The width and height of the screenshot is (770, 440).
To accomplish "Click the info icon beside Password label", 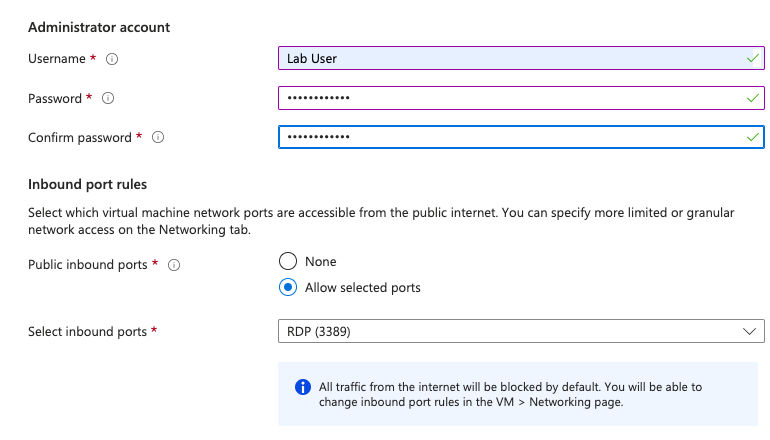I will point(108,98).
